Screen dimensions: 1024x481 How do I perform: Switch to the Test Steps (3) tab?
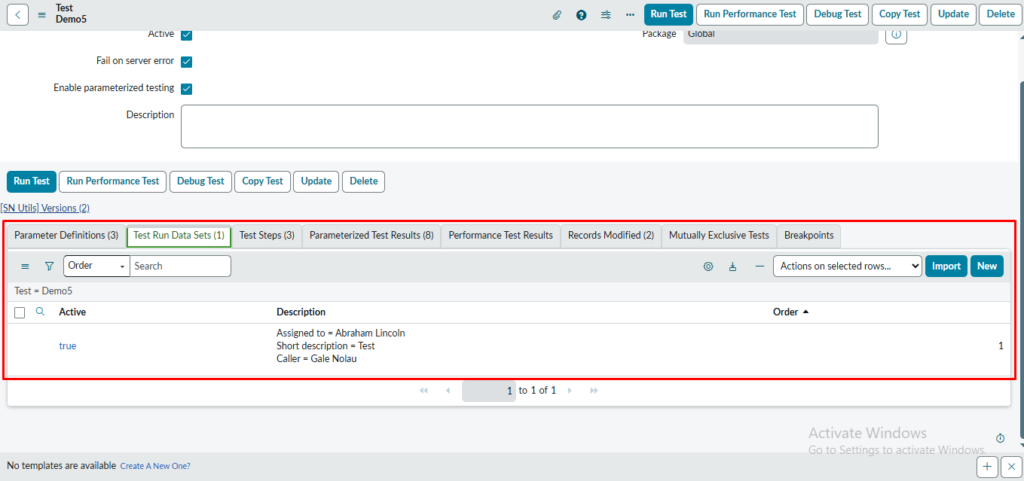tap(267, 236)
